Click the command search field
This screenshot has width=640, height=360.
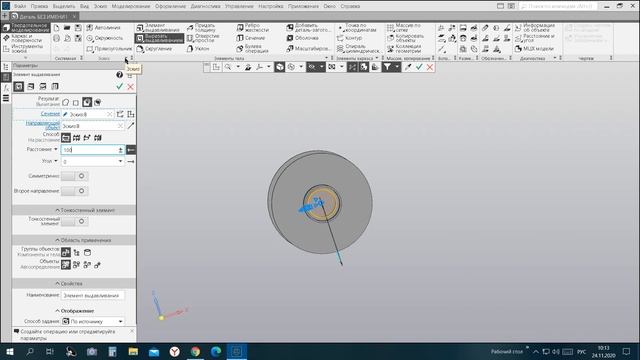click(559, 6)
